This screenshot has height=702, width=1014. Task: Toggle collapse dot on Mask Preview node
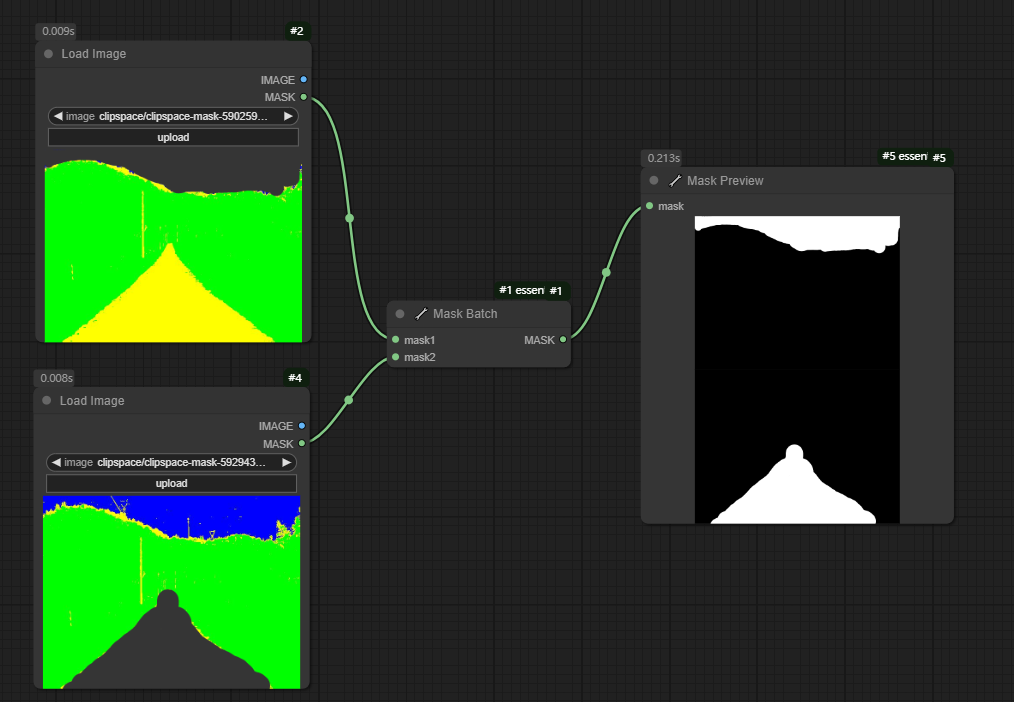(x=654, y=181)
